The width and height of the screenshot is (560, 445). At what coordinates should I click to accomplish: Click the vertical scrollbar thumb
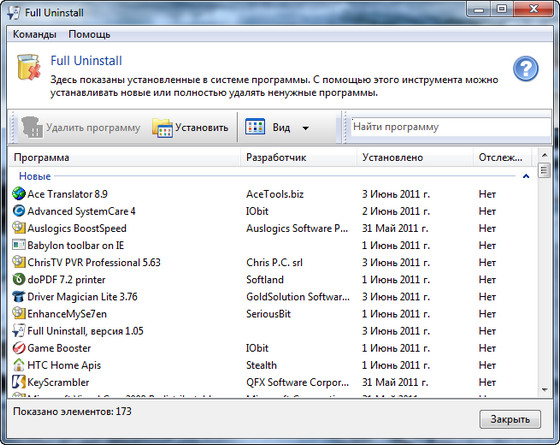click(x=544, y=170)
